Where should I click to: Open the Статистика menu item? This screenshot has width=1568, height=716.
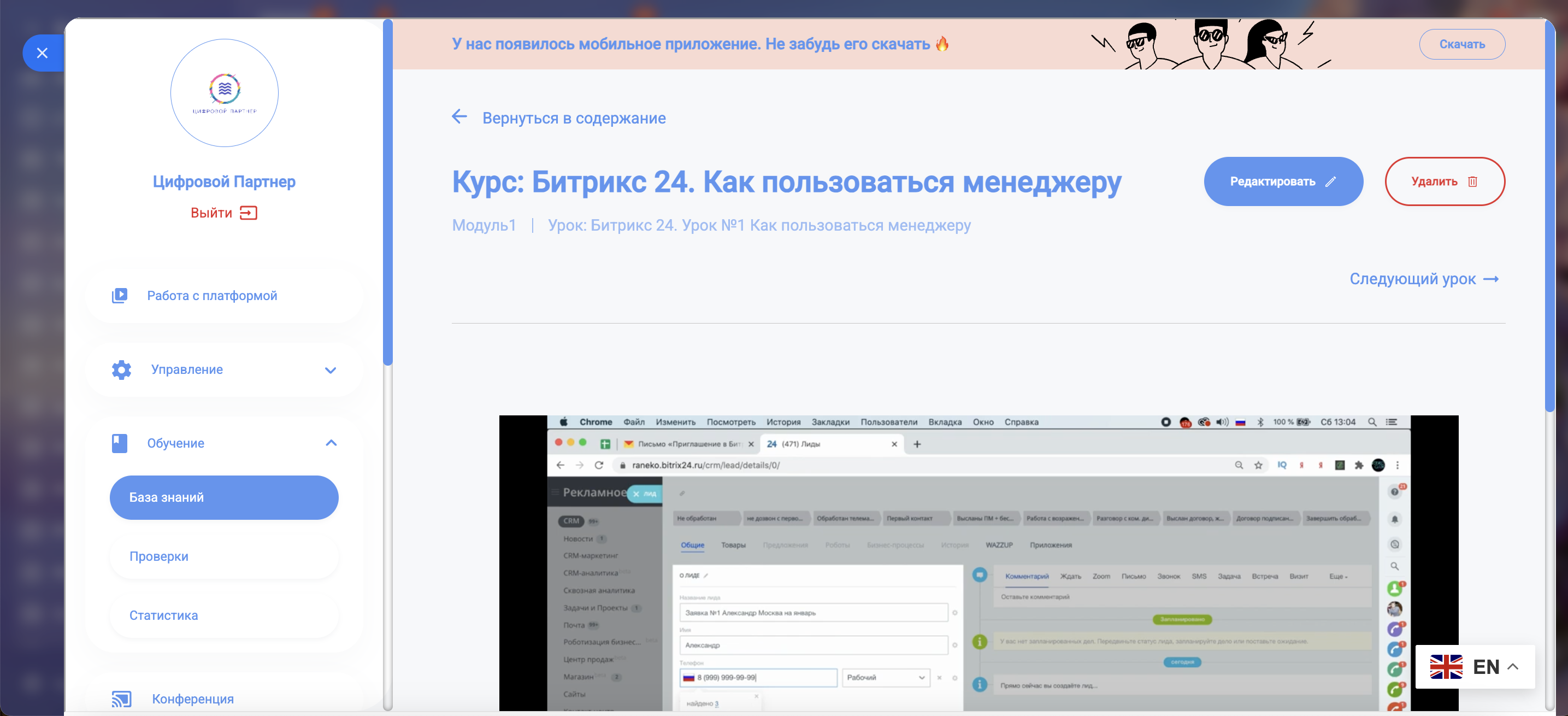pyautogui.click(x=224, y=615)
